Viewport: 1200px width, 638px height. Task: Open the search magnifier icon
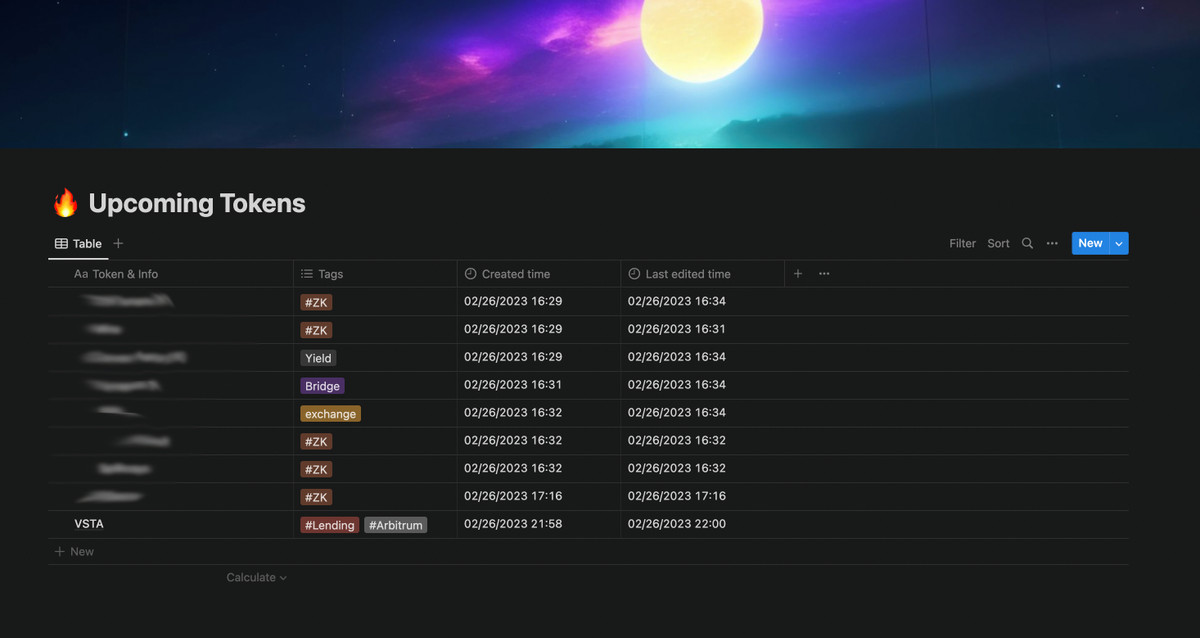tap(1027, 243)
